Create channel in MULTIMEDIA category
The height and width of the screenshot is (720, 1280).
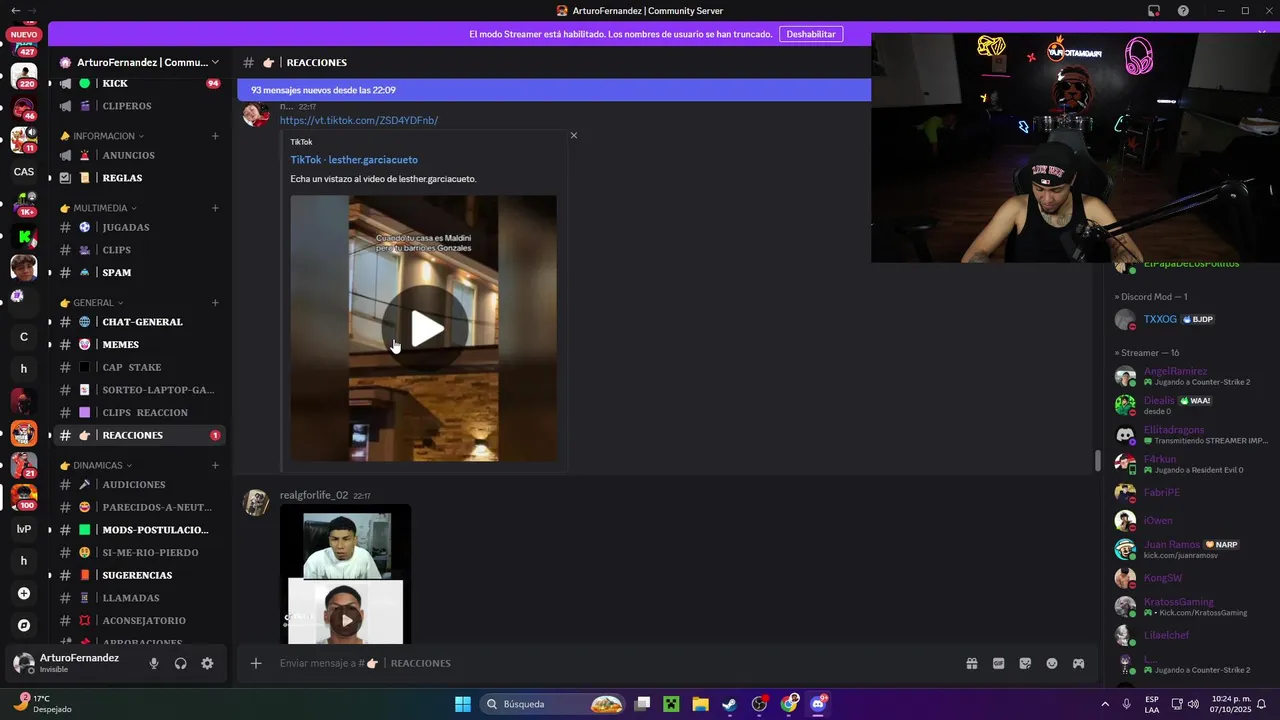(215, 208)
